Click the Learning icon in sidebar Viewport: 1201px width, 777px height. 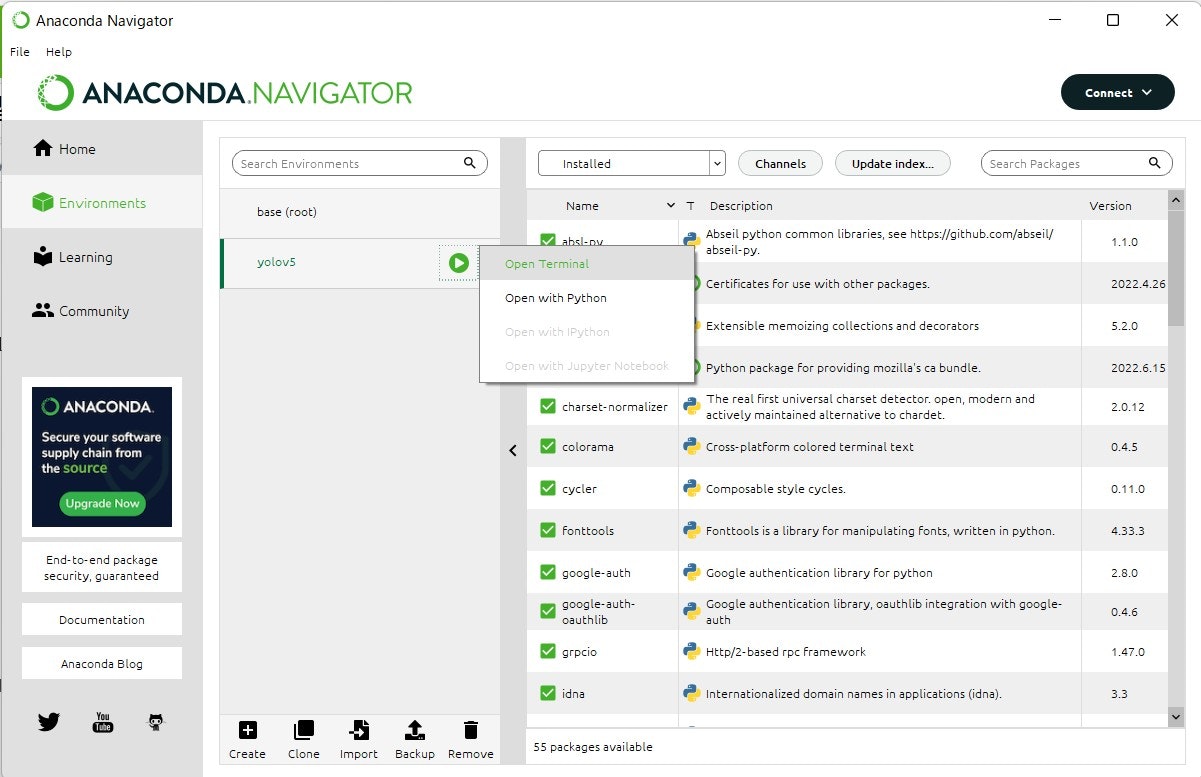(42, 257)
